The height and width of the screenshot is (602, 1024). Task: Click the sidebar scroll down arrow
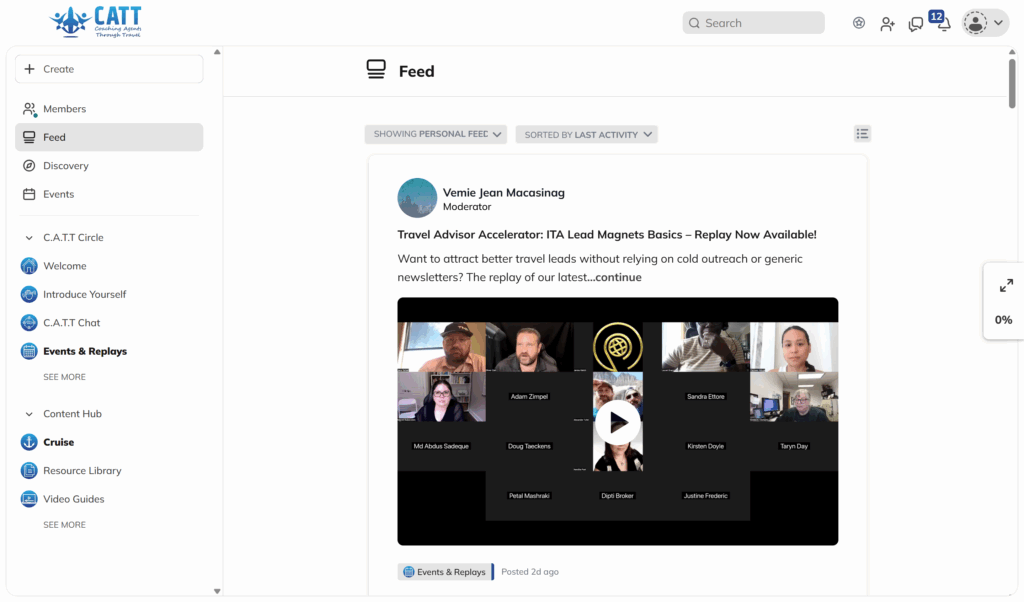tap(217, 592)
